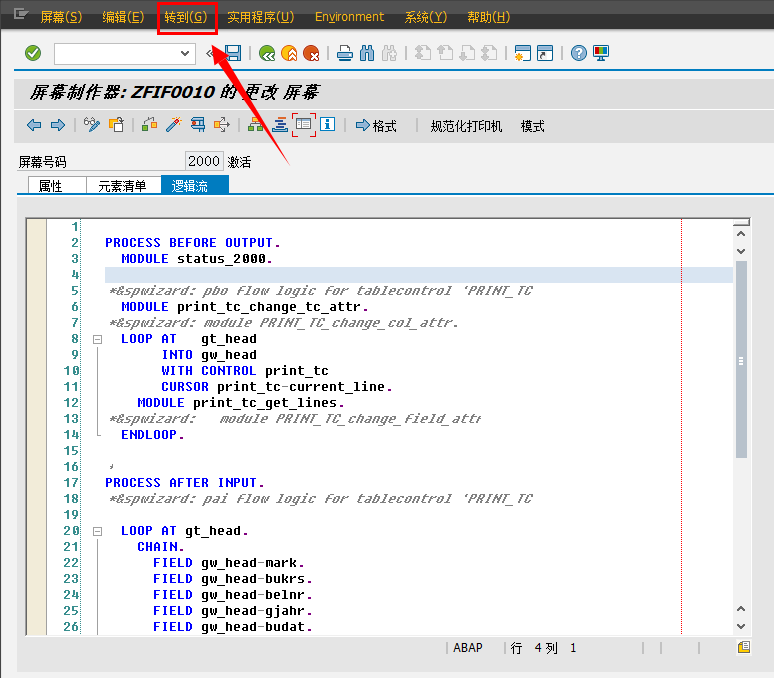Click the 规范化打印机 pretty printer button
The image size is (774, 678).
[466, 126]
